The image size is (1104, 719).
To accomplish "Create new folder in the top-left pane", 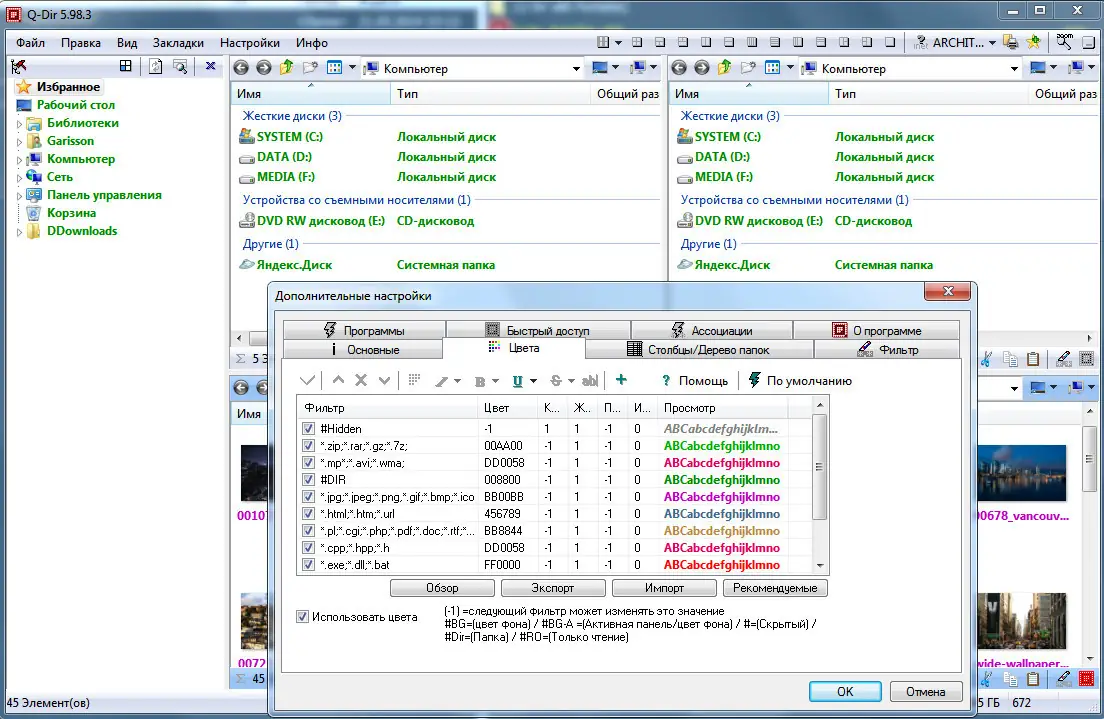I will point(310,68).
